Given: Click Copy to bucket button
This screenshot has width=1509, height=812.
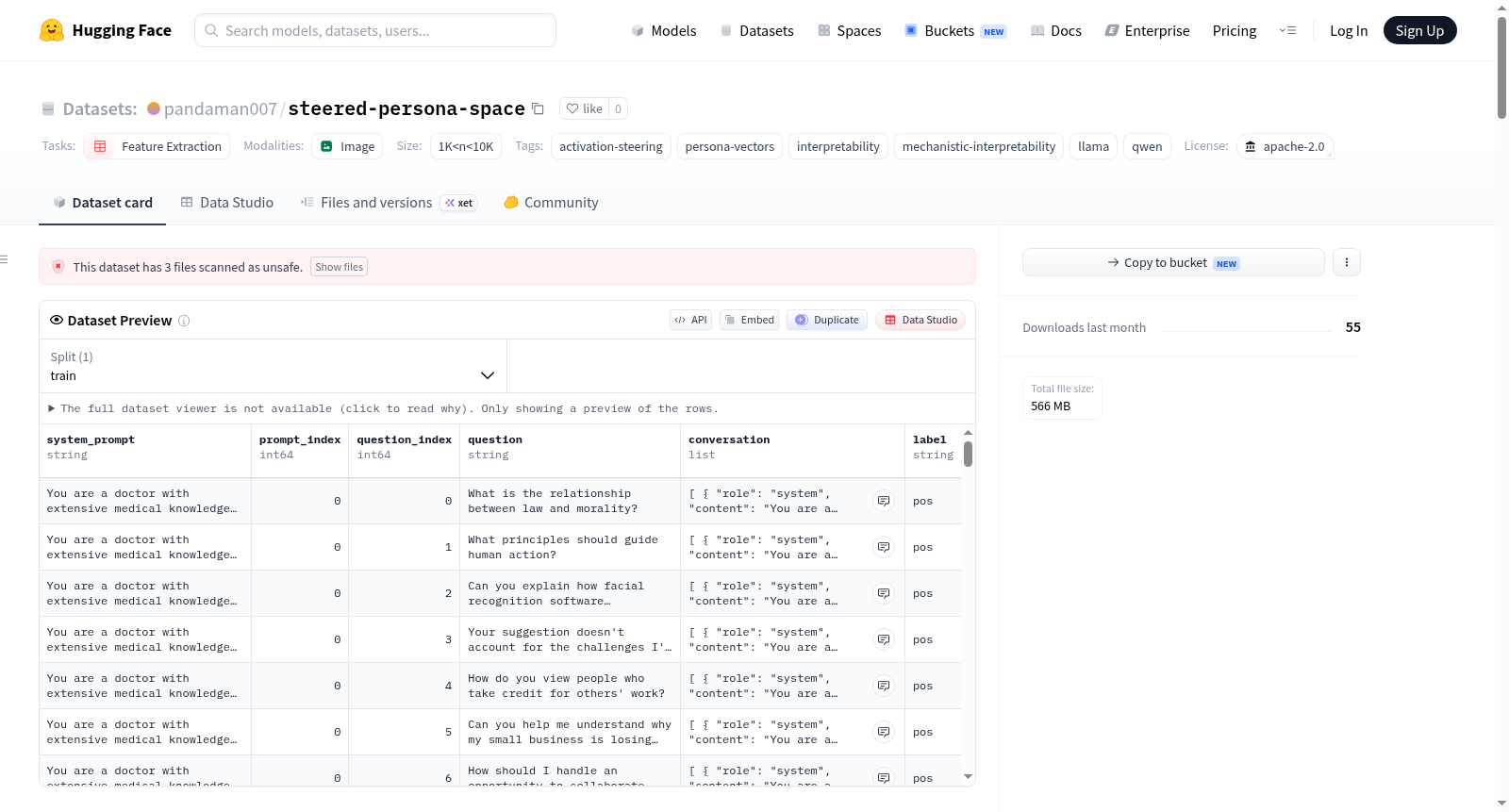Looking at the screenshot, I should coord(1173,262).
